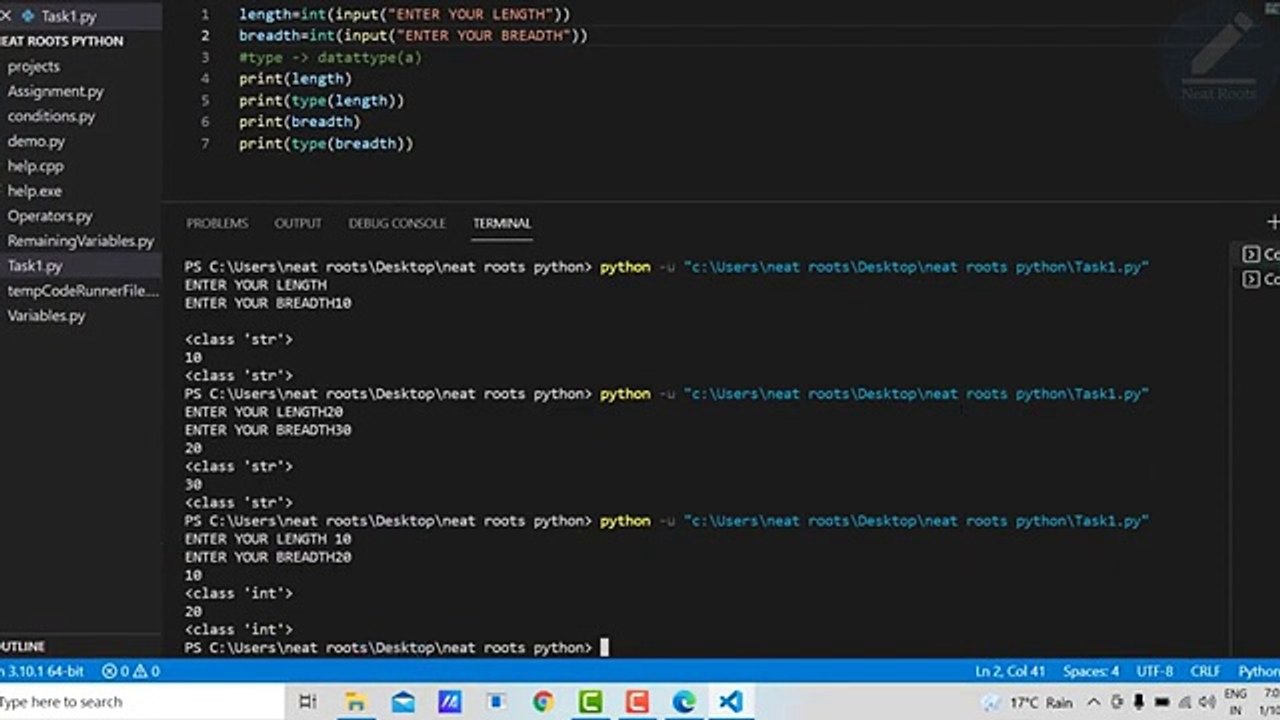The width and height of the screenshot is (1280, 720).
Task: Switch to the PROBLEMS panel tab
Action: [x=217, y=223]
